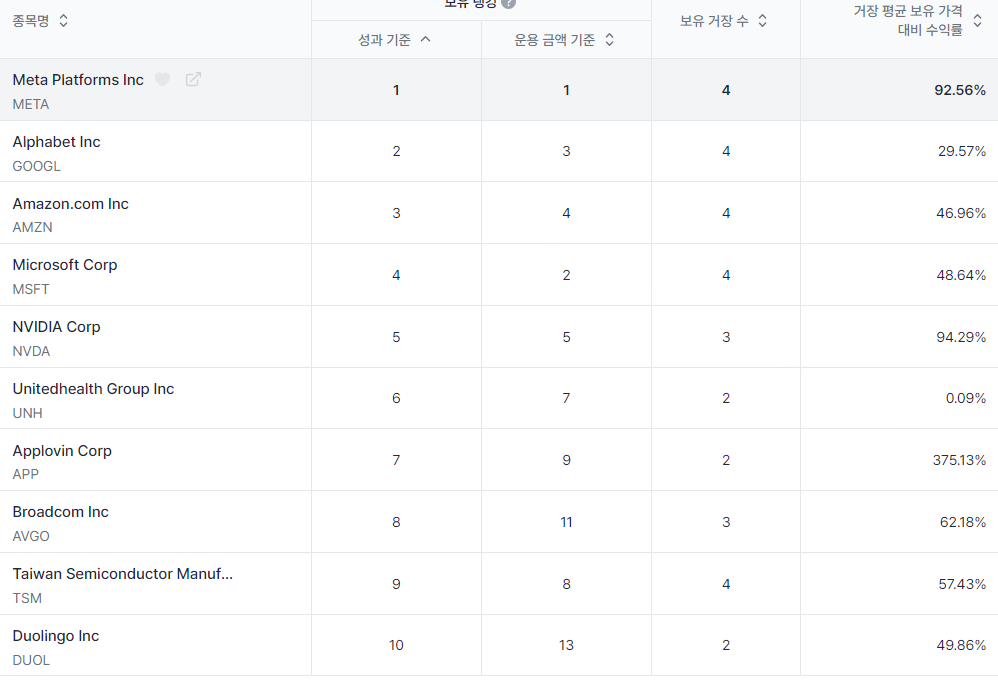Click the 보유 거장 수 header label

[x=714, y=21]
